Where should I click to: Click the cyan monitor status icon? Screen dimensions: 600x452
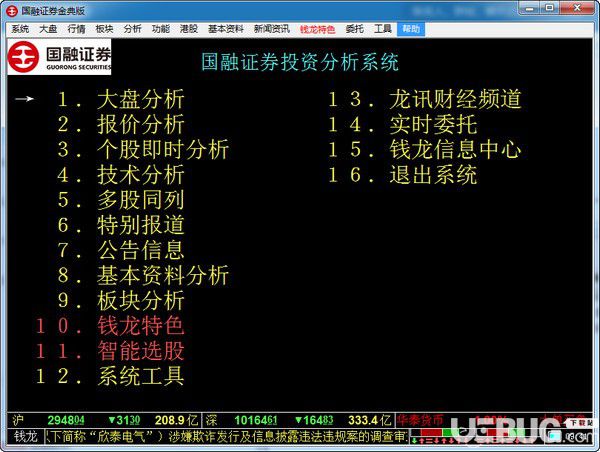tap(553, 436)
